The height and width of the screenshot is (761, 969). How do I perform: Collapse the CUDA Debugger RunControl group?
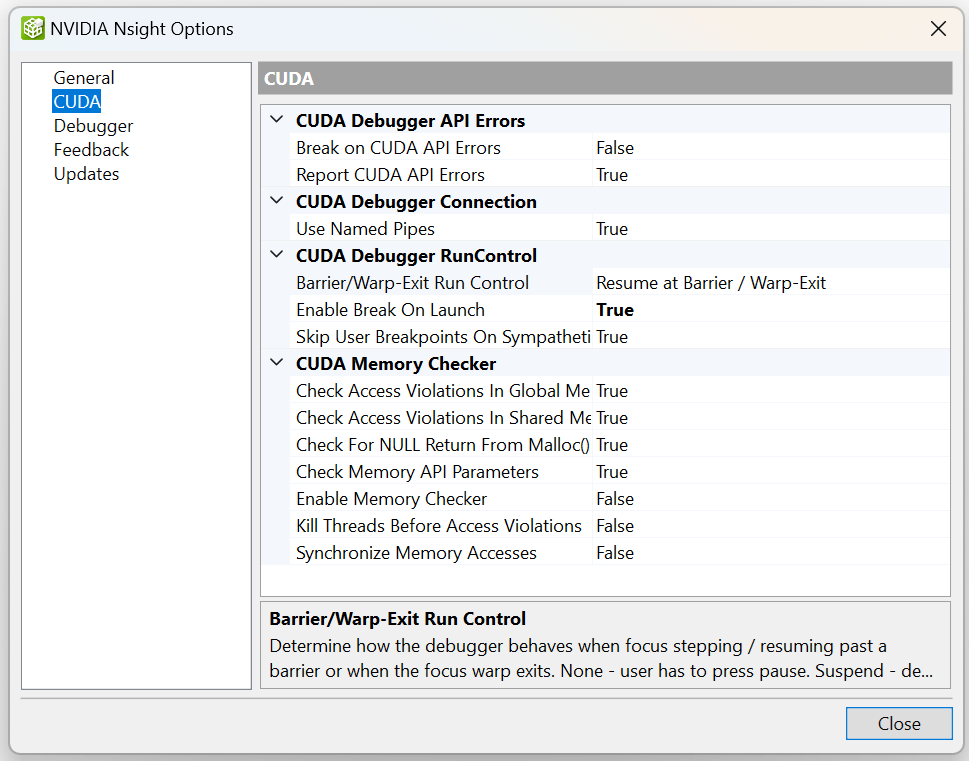coord(277,256)
